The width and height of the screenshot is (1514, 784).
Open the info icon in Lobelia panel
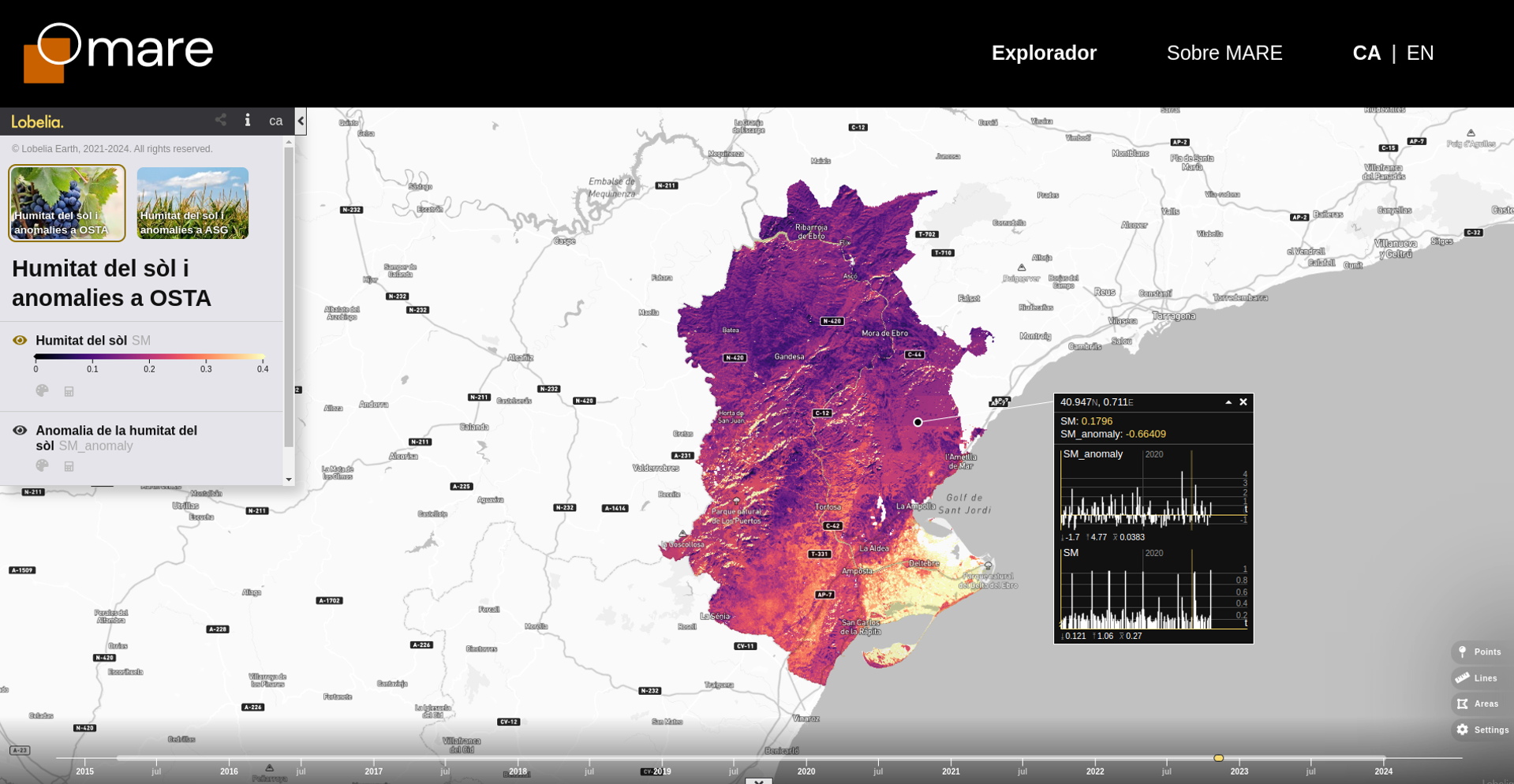[248, 120]
